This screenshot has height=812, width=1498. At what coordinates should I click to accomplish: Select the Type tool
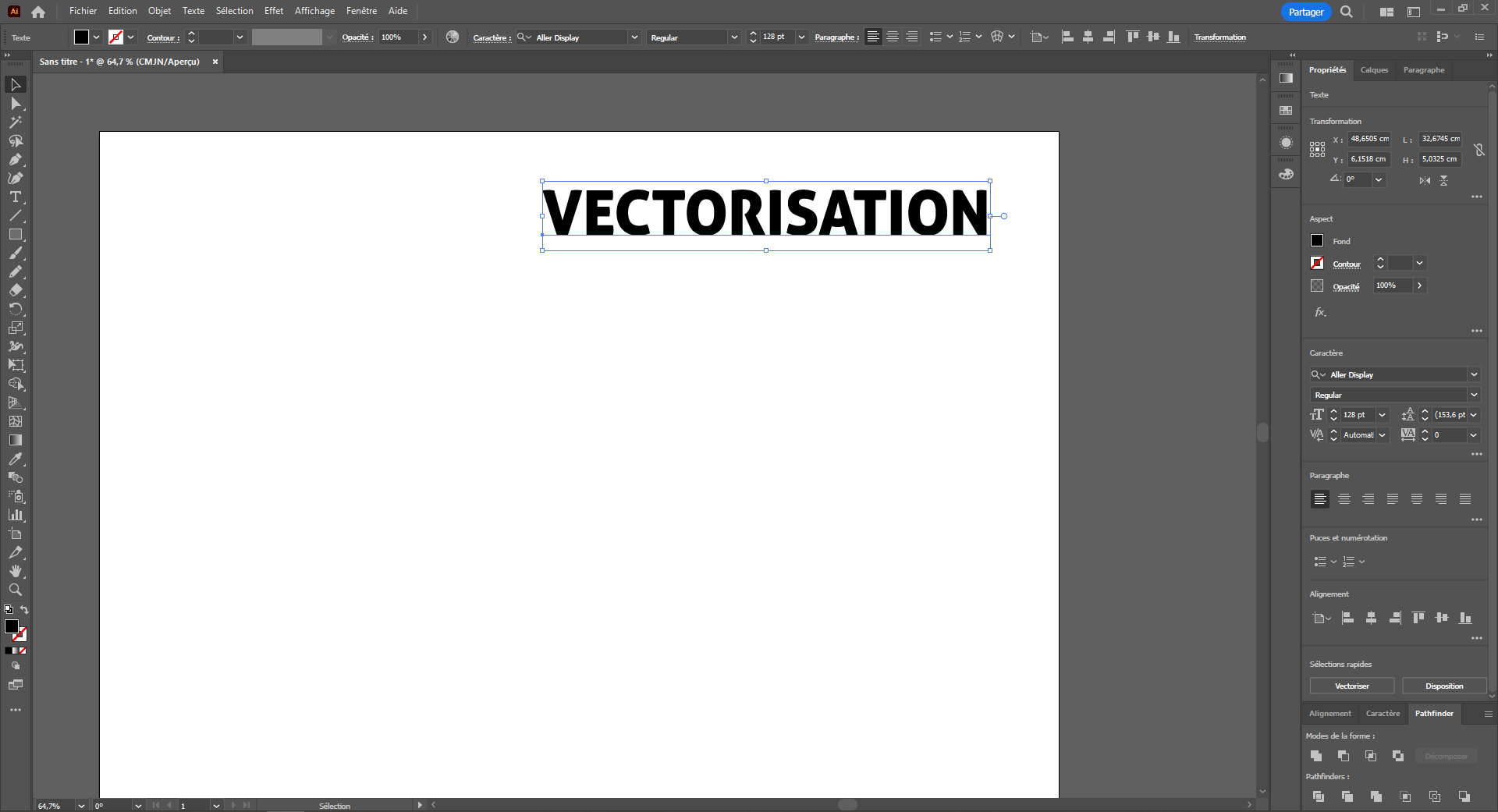(x=16, y=197)
